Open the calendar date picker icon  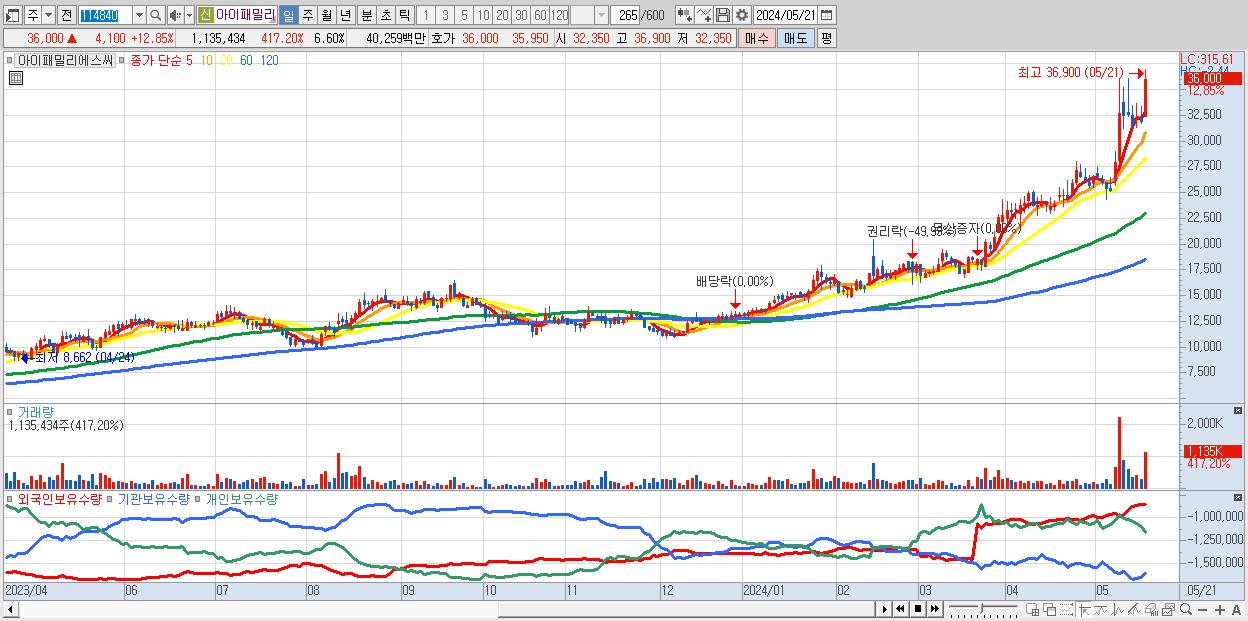pos(829,15)
